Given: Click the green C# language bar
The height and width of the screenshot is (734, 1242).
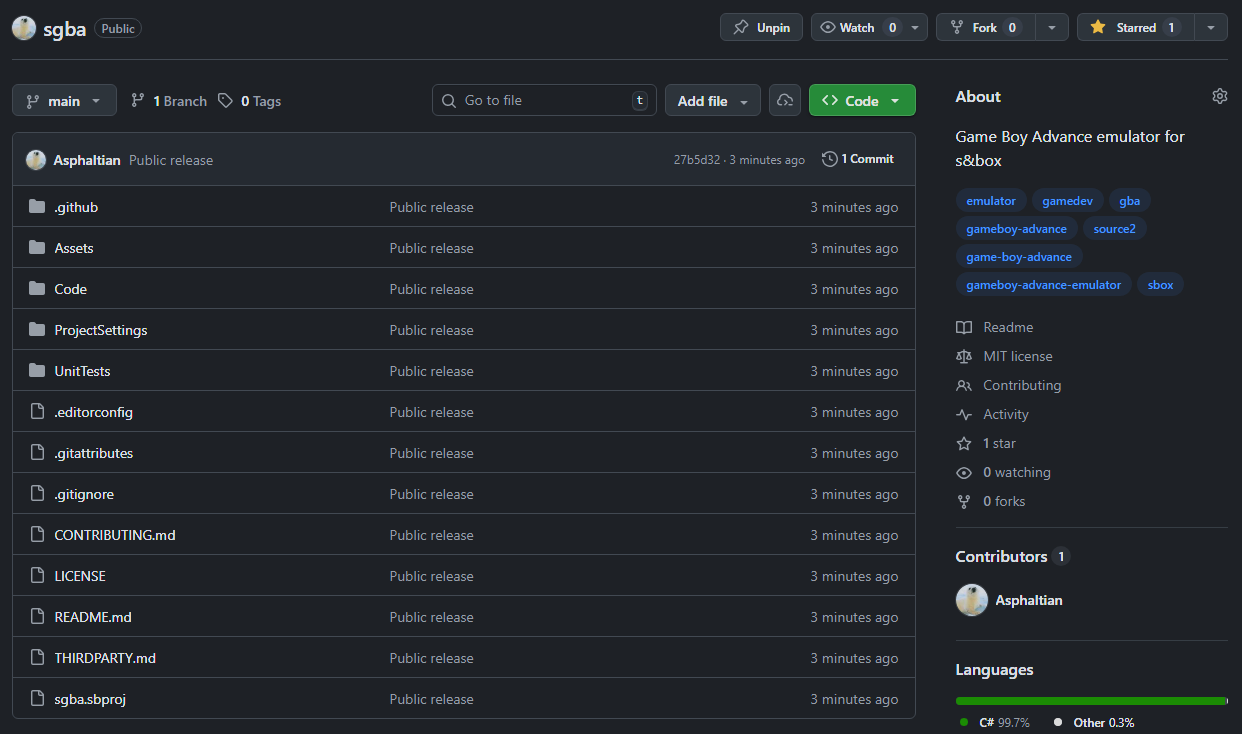Looking at the screenshot, I should (x=1090, y=701).
